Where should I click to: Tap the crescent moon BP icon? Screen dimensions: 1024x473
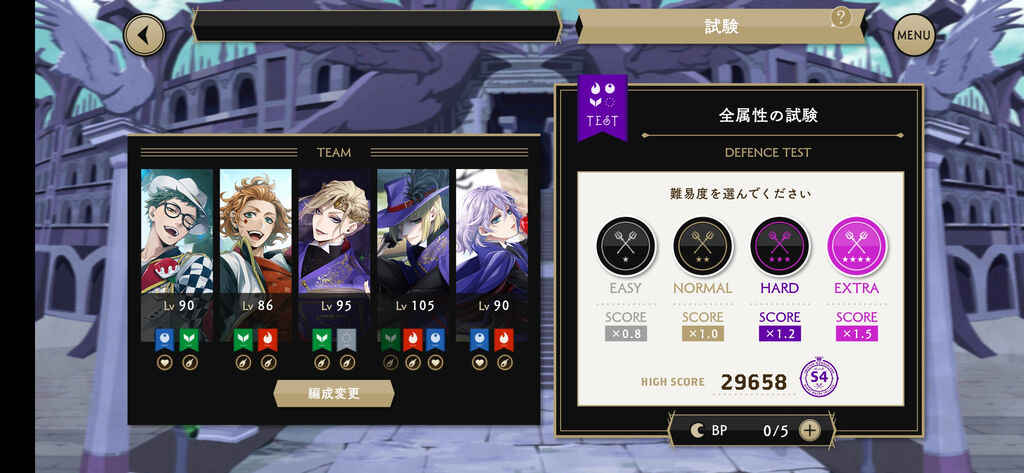[x=697, y=431]
